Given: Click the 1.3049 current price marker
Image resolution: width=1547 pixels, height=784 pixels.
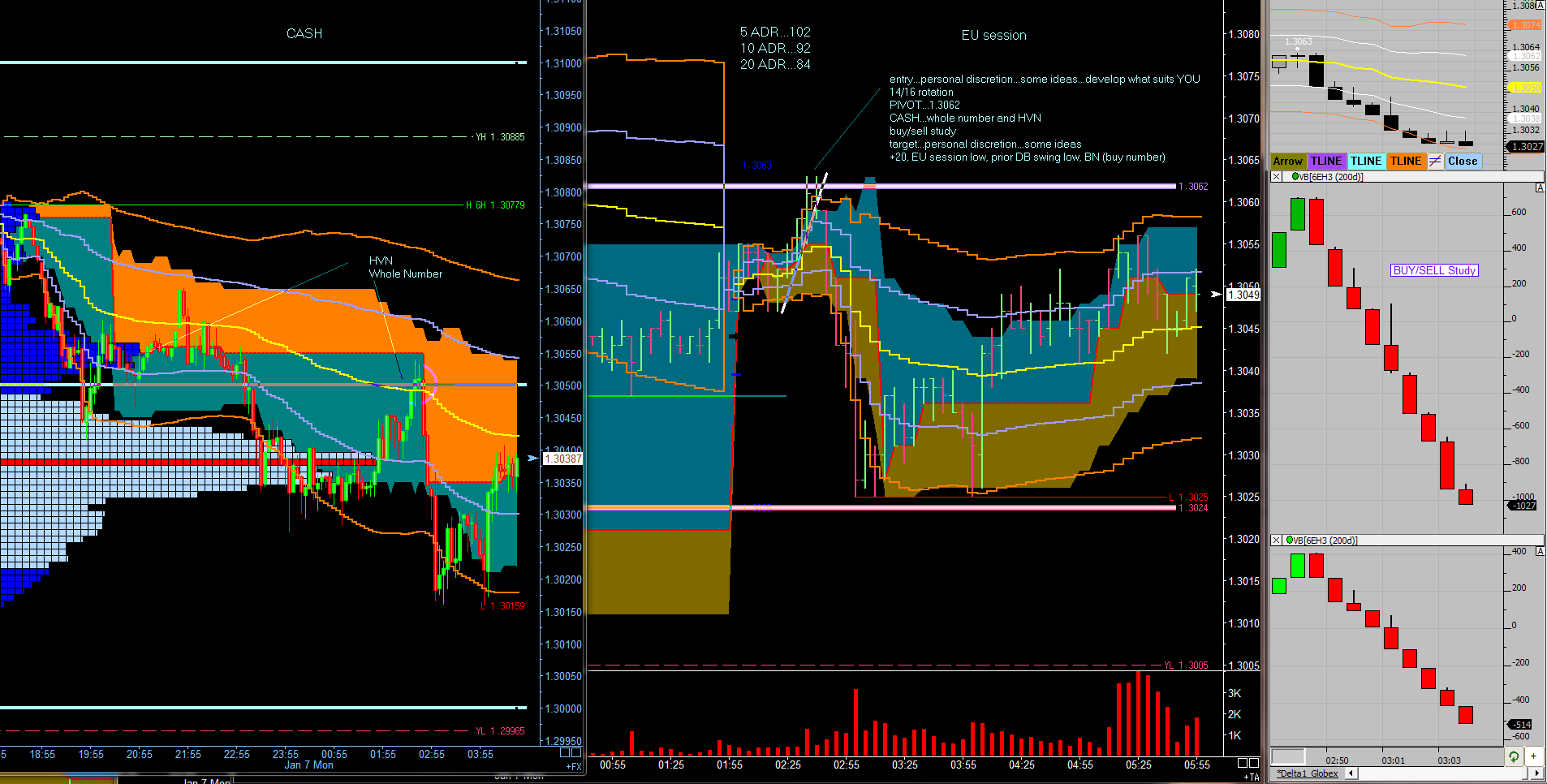Looking at the screenshot, I should click(1243, 295).
